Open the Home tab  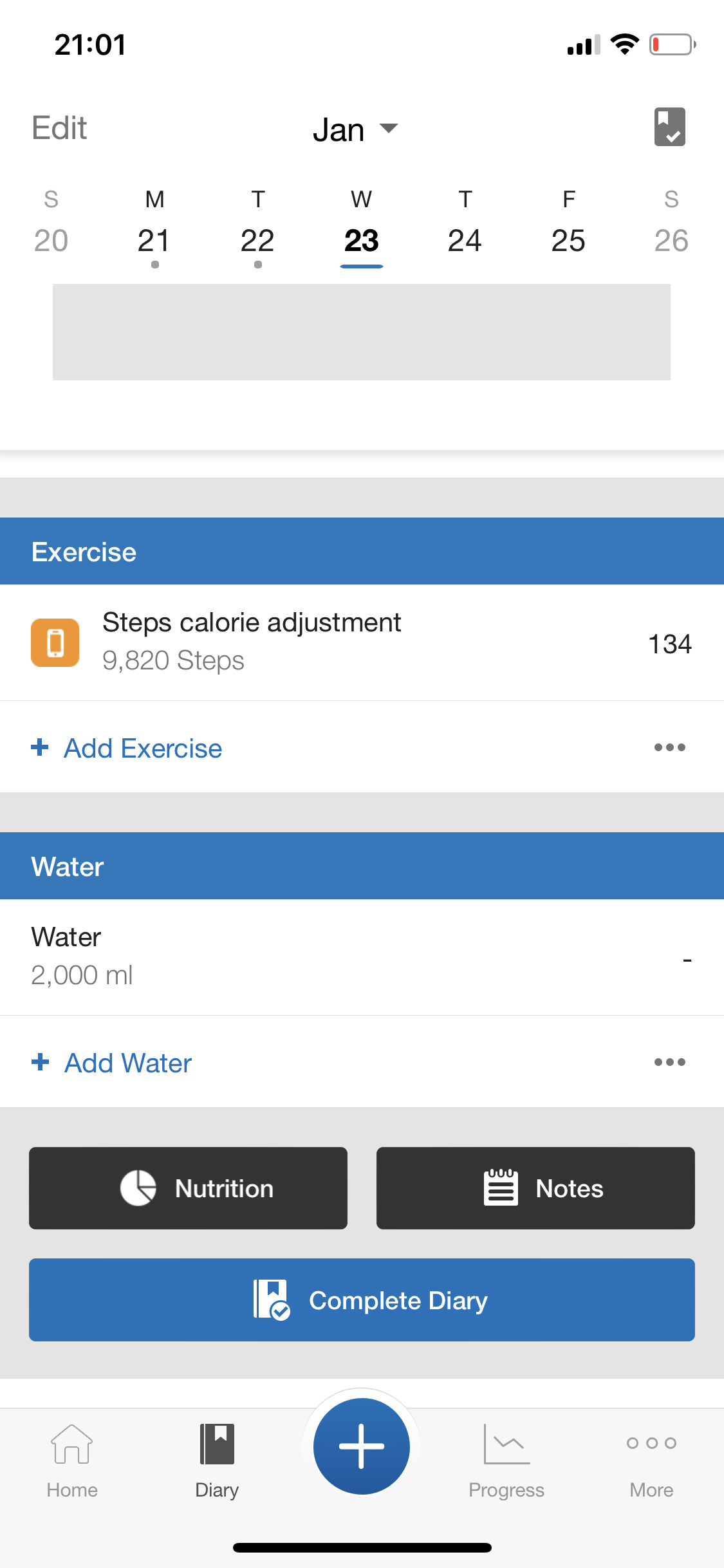point(72,1457)
